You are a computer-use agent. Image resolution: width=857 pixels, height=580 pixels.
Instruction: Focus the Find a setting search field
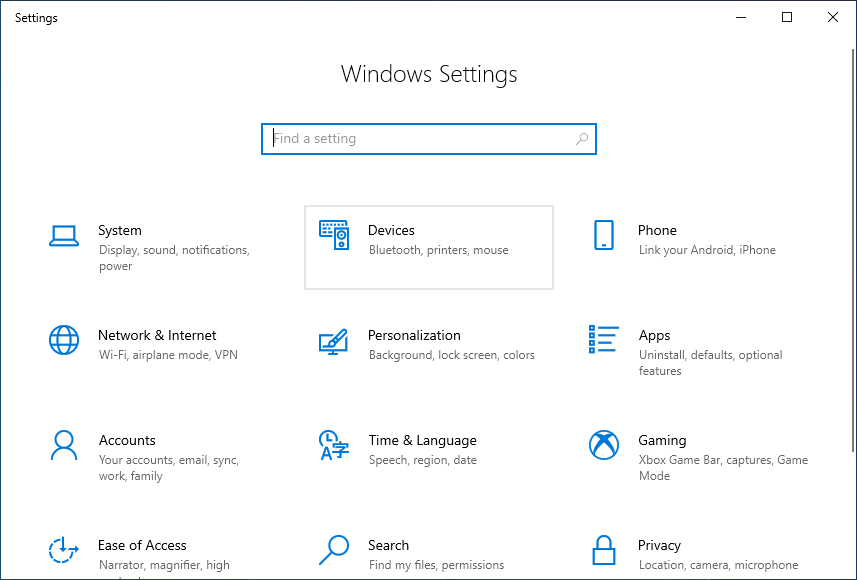(x=429, y=139)
